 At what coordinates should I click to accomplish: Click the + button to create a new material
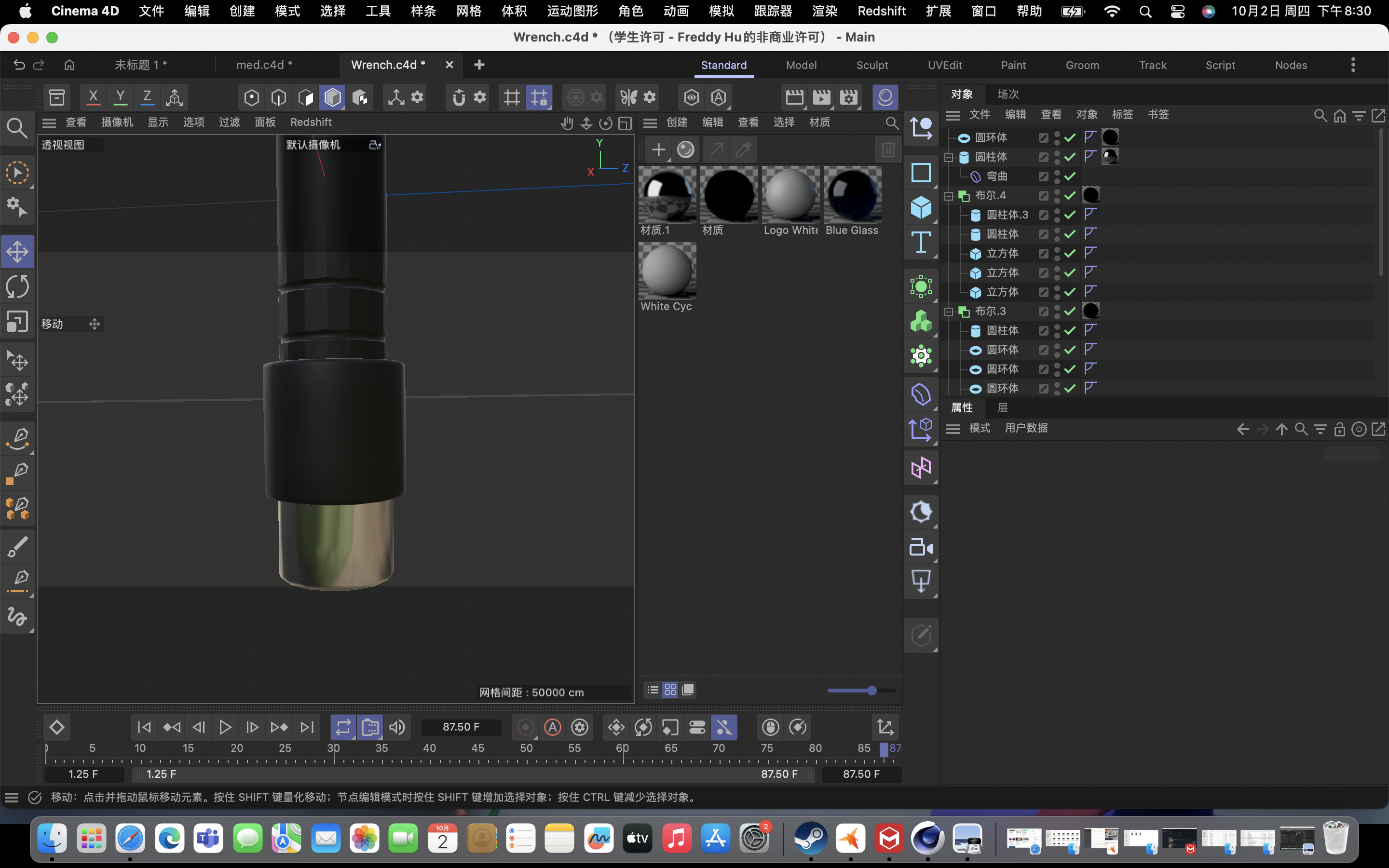point(658,149)
